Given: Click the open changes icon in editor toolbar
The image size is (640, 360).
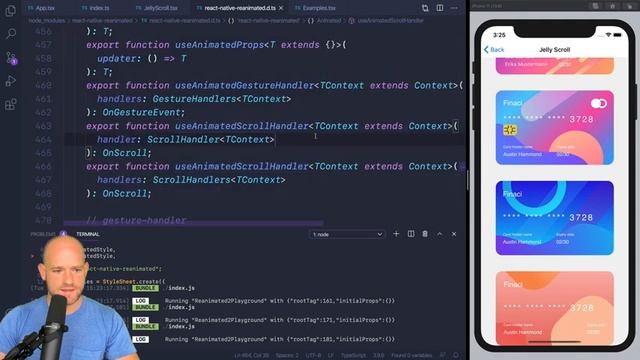Looking at the screenshot, I should (425, 8).
